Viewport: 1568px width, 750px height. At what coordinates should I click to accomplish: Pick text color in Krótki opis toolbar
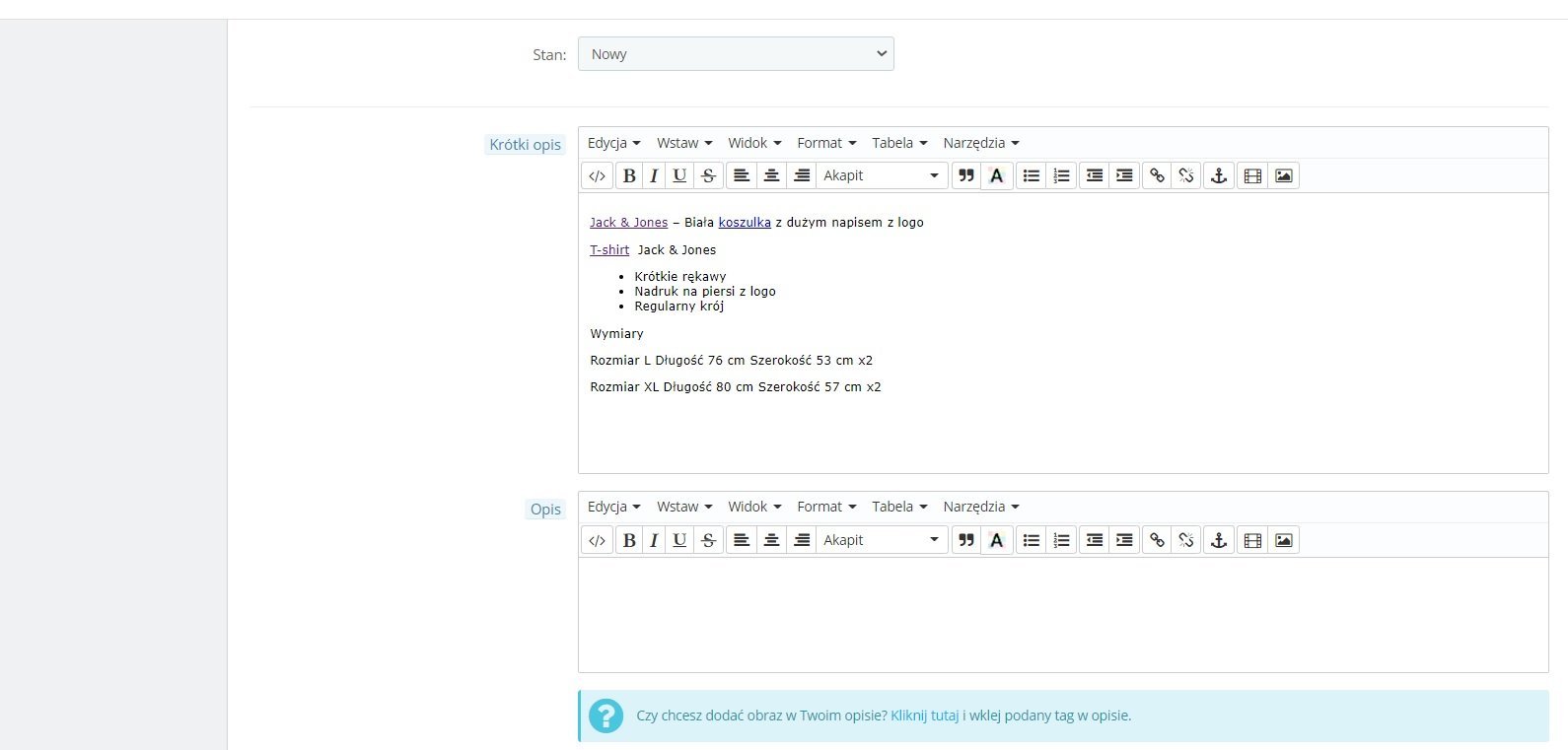coord(997,175)
